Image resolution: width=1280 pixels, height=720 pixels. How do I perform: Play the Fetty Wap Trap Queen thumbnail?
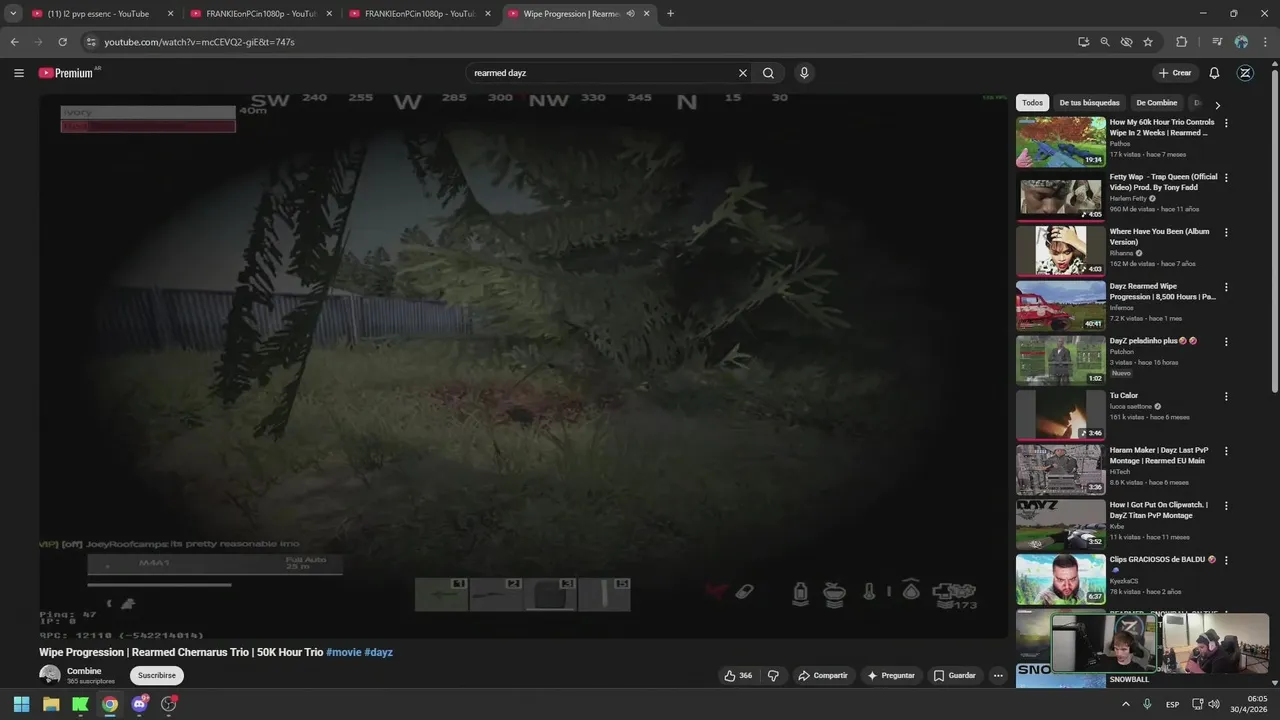pyautogui.click(x=1061, y=196)
